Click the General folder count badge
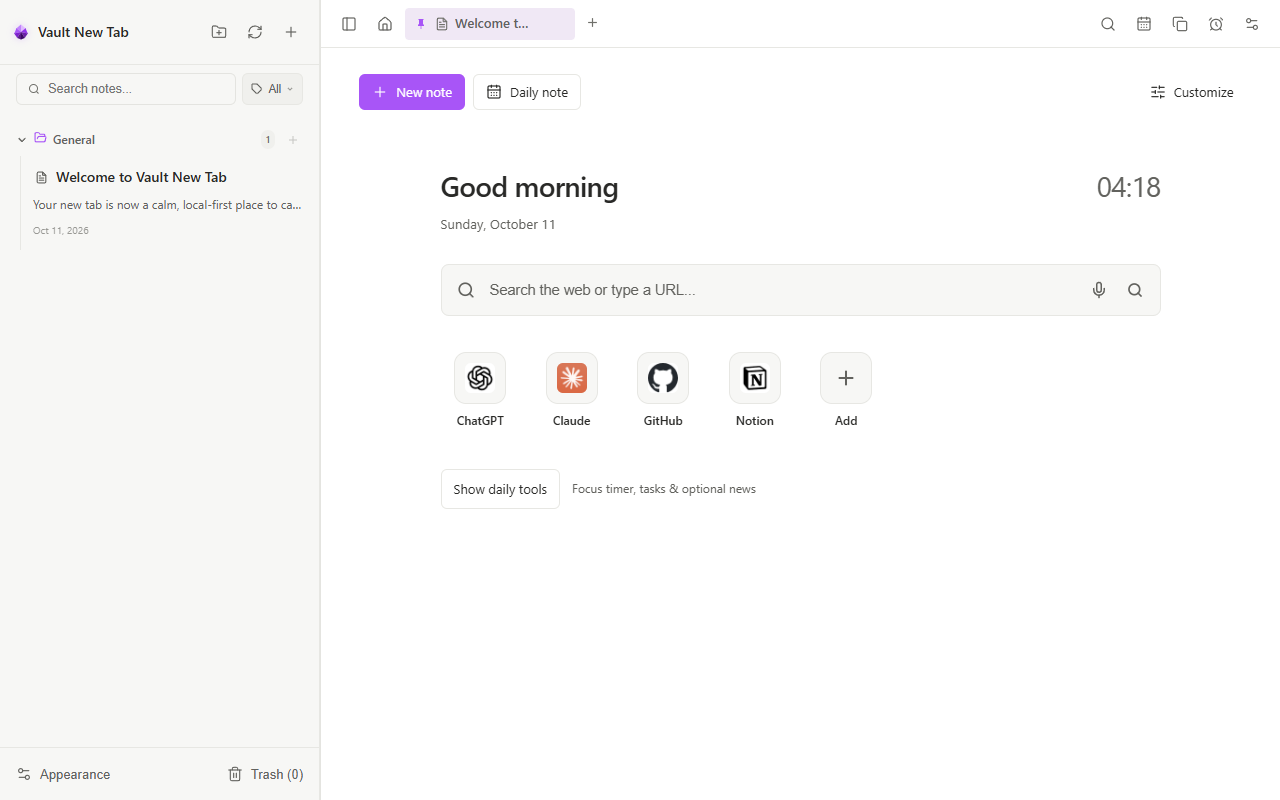 (268, 140)
